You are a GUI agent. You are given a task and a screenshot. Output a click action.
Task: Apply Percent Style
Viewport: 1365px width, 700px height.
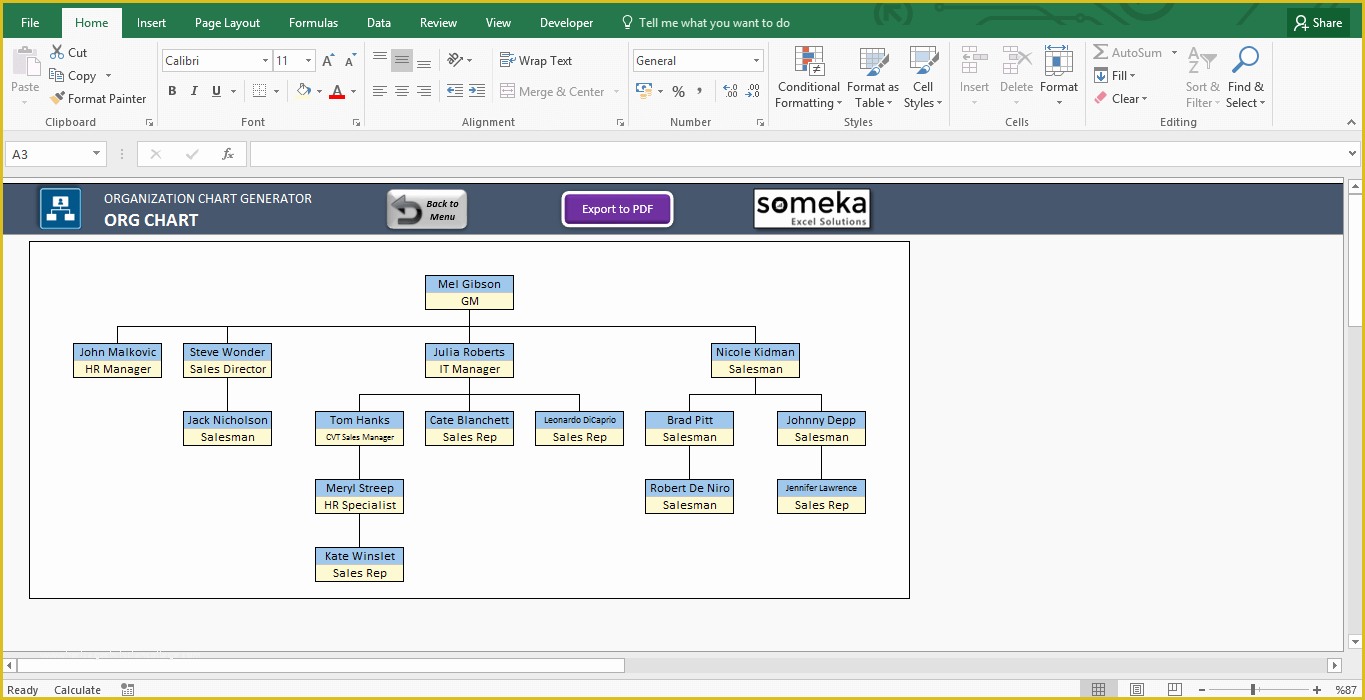click(678, 91)
